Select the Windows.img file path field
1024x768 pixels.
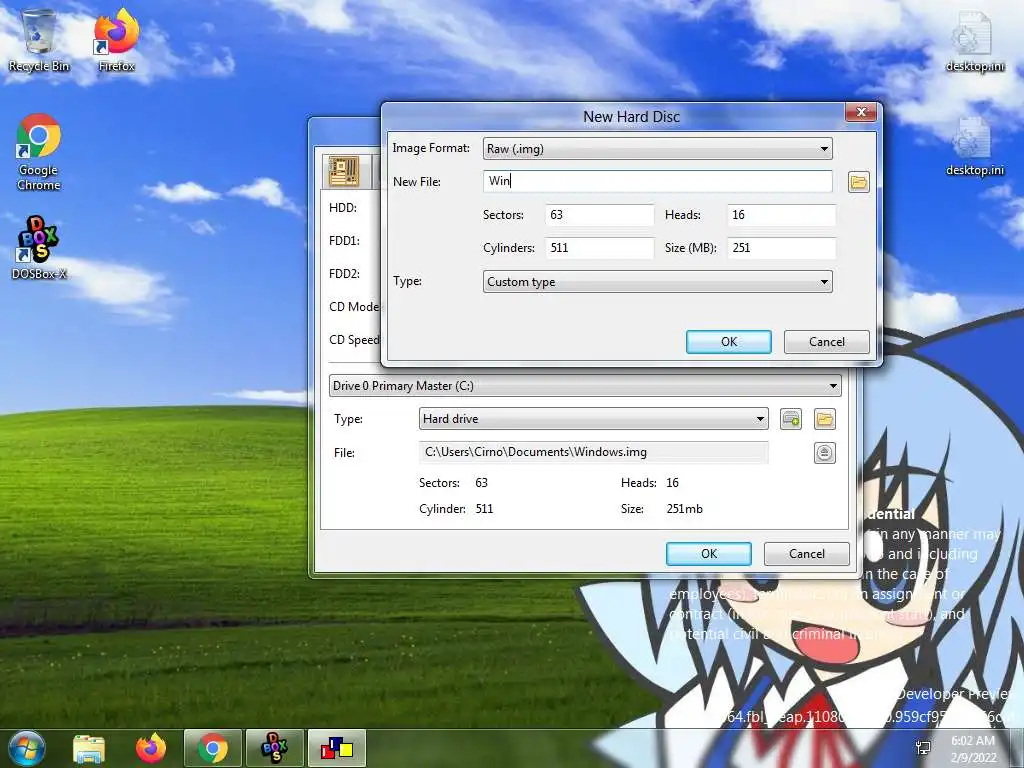pyautogui.click(x=593, y=452)
